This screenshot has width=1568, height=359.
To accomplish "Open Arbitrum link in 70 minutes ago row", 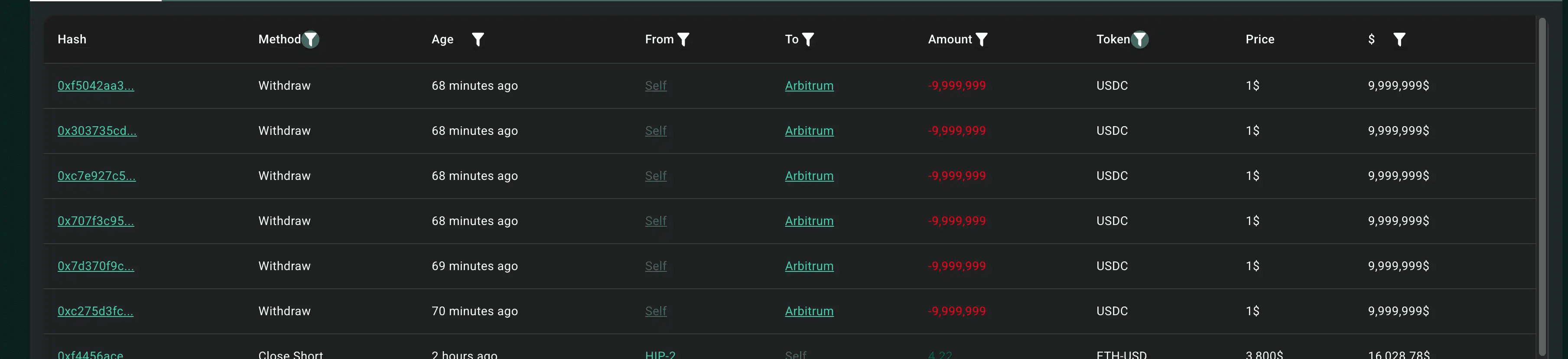I will pos(809,311).
